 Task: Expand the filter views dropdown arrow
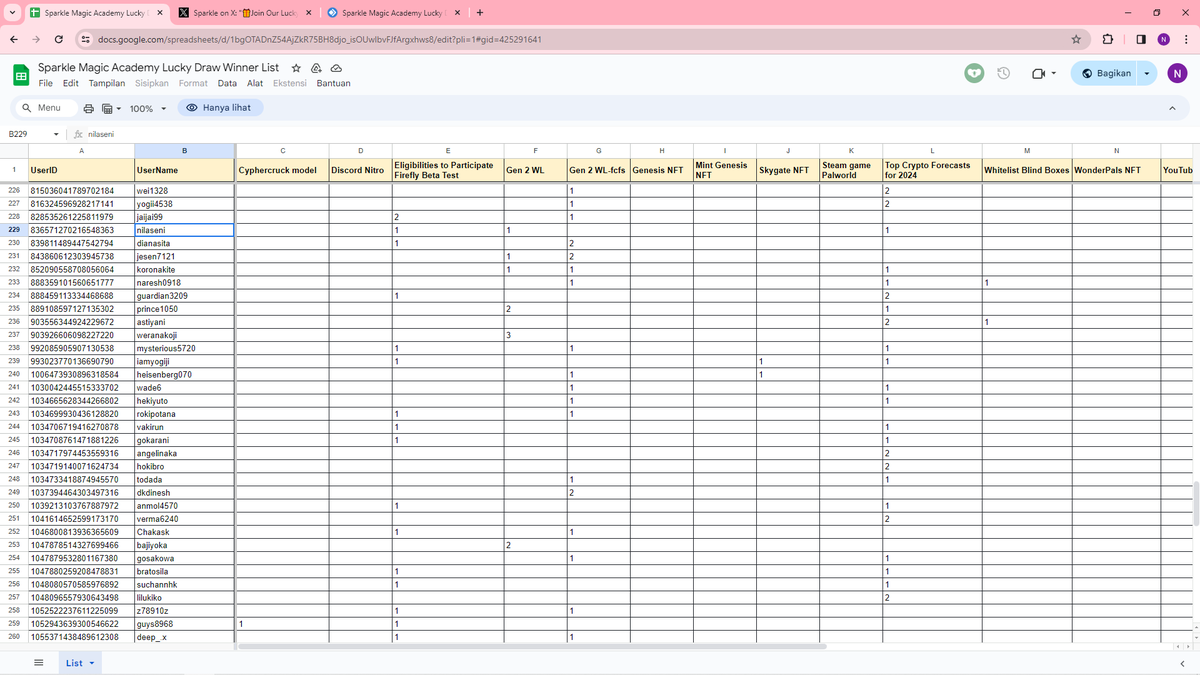tap(119, 108)
